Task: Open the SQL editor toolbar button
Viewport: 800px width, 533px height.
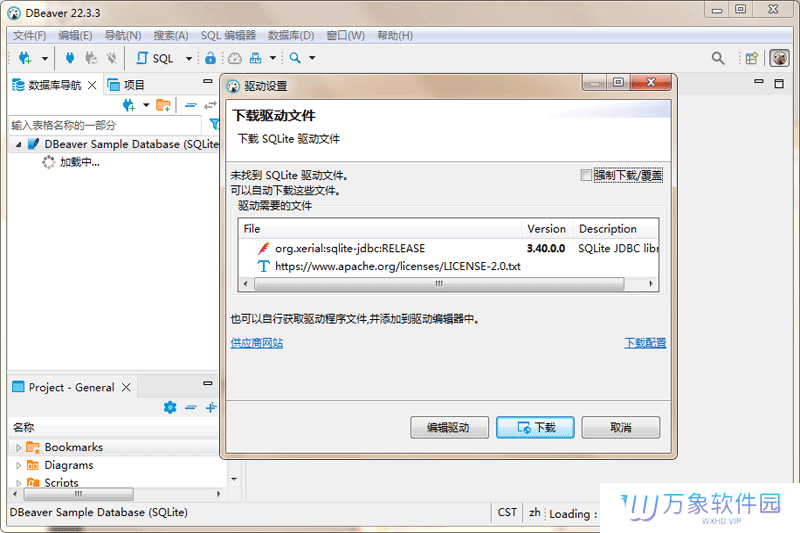Action: click(x=155, y=59)
